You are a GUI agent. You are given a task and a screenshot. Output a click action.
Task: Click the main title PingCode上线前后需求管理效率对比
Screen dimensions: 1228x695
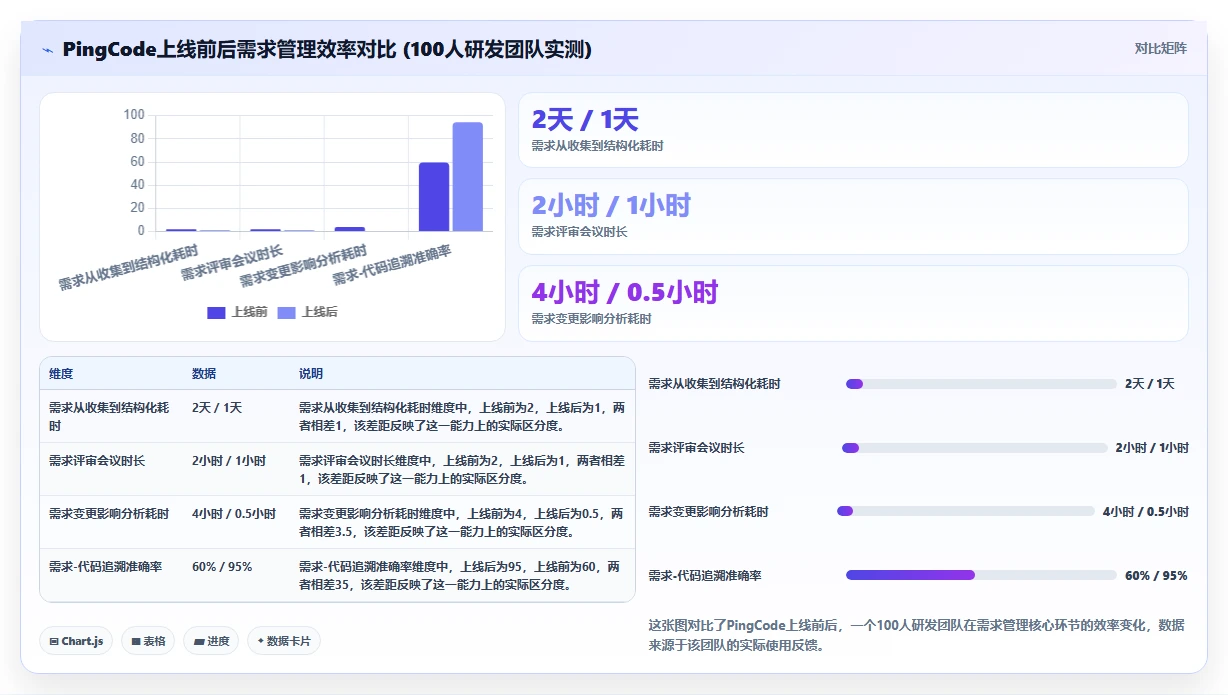(x=327, y=49)
